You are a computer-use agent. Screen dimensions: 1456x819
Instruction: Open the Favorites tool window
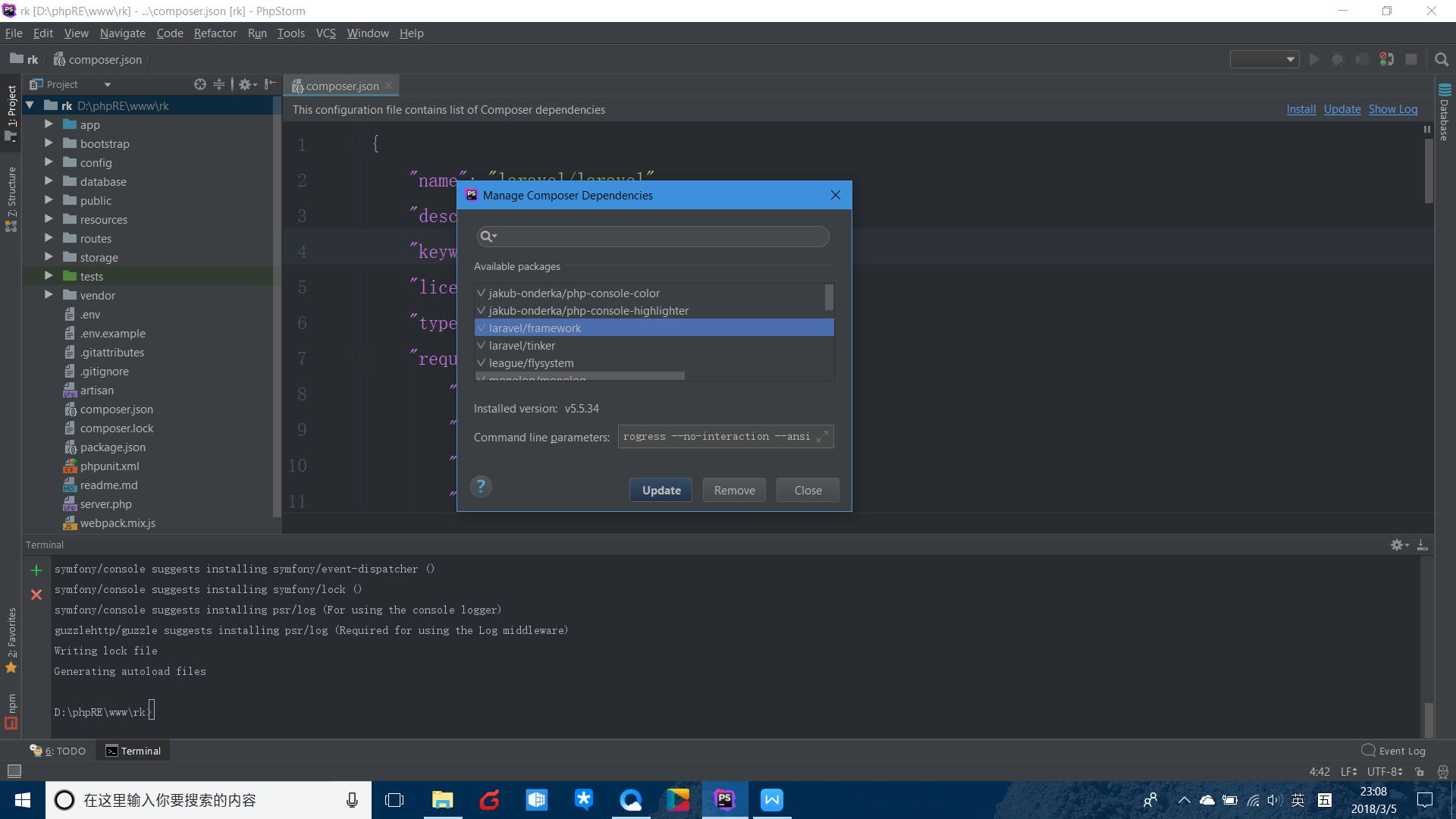pyautogui.click(x=11, y=641)
